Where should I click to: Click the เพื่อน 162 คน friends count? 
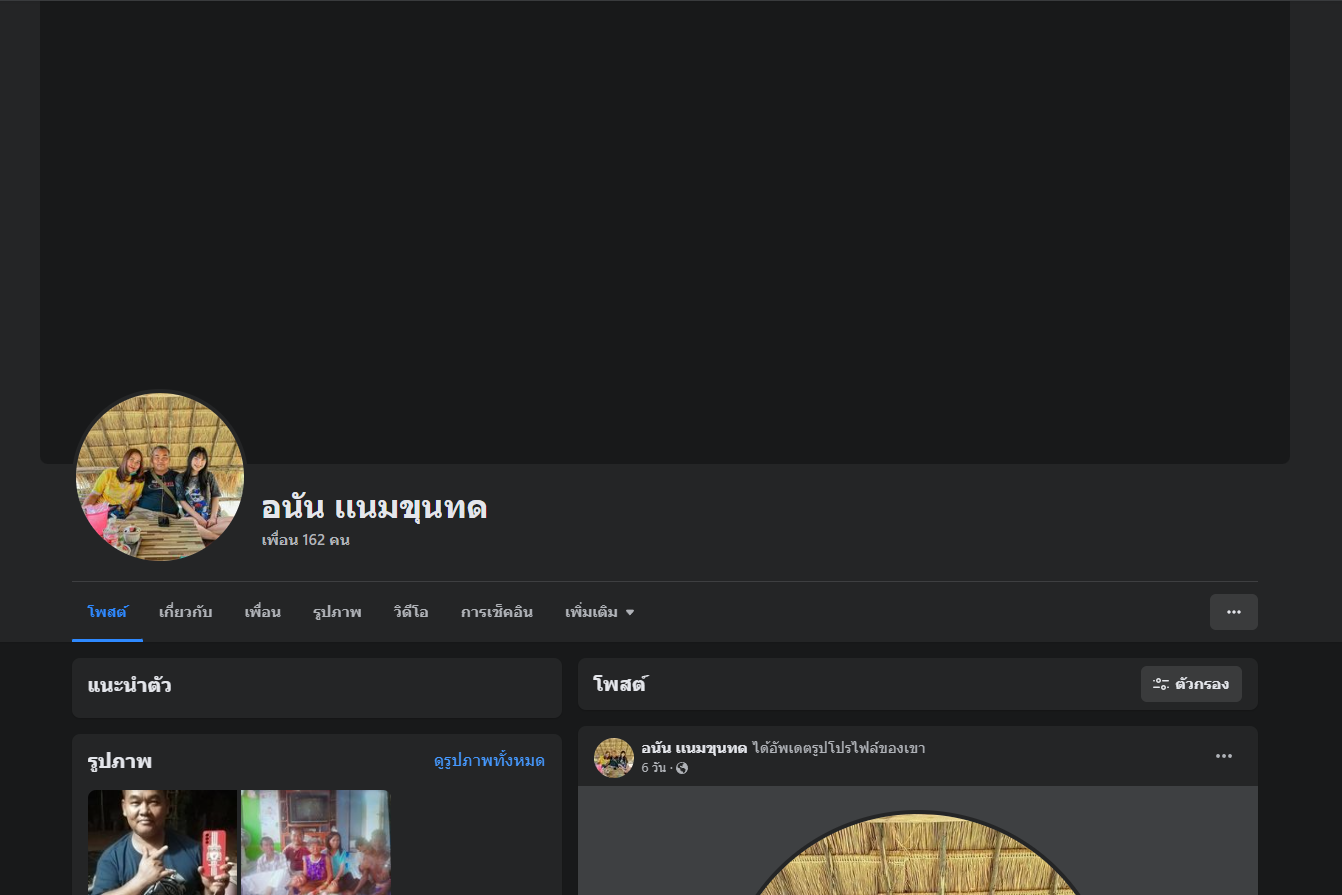(x=305, y=540)
